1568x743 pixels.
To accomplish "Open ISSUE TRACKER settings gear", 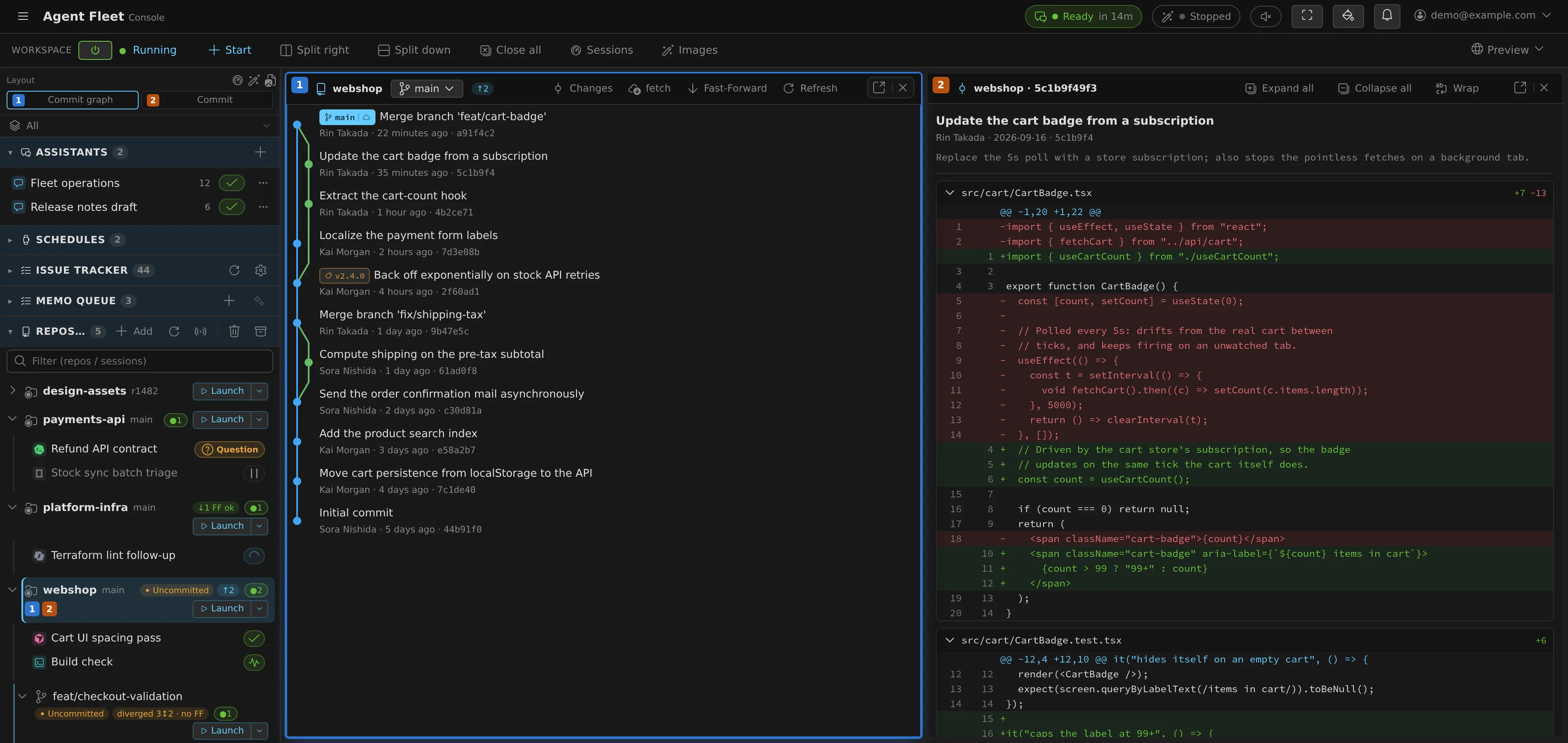I will (x=260, y=270).
